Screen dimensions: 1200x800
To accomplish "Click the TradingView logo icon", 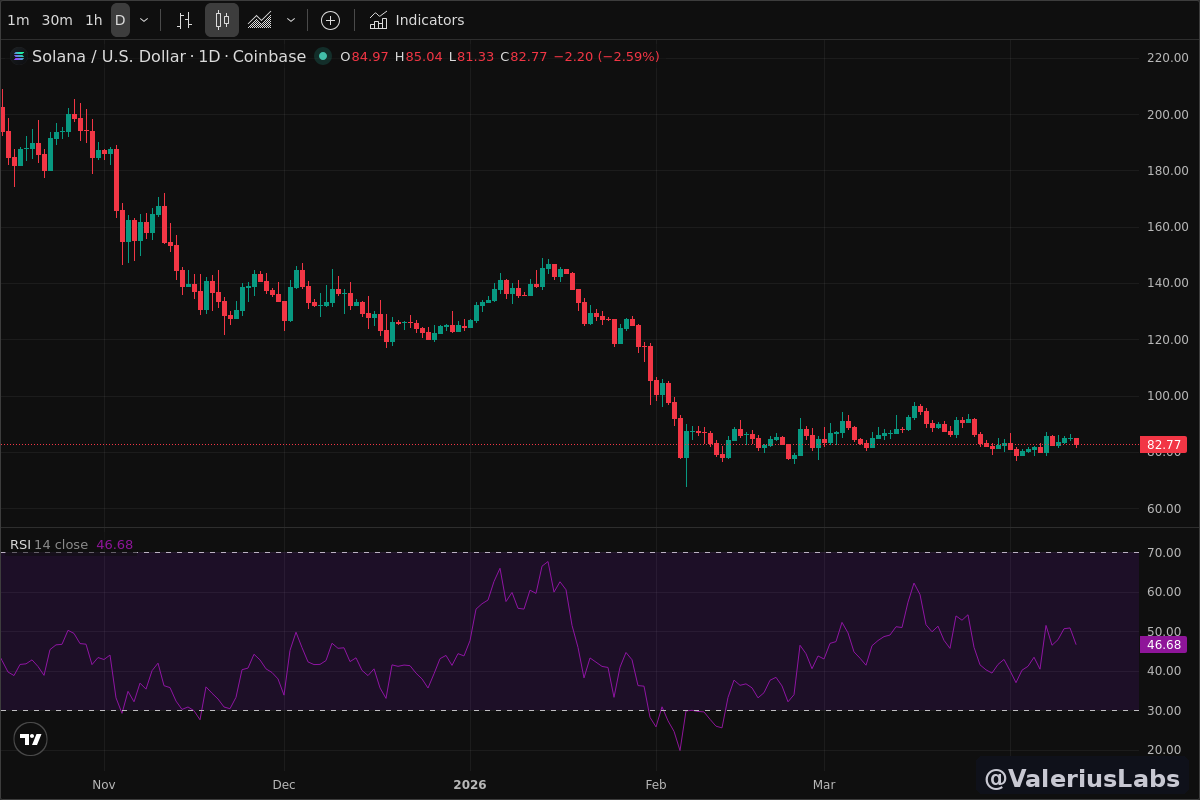I will pyautogui.click(x=30, y=739).
